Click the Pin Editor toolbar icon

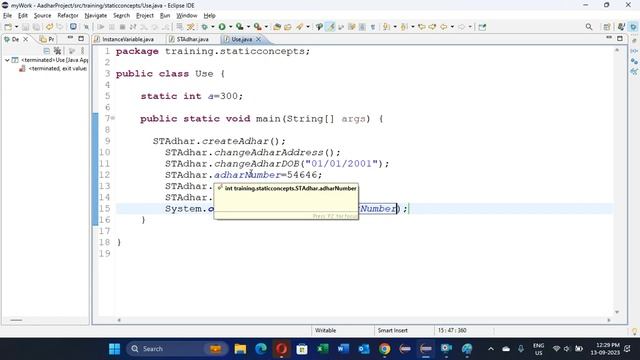coord(482,27)
